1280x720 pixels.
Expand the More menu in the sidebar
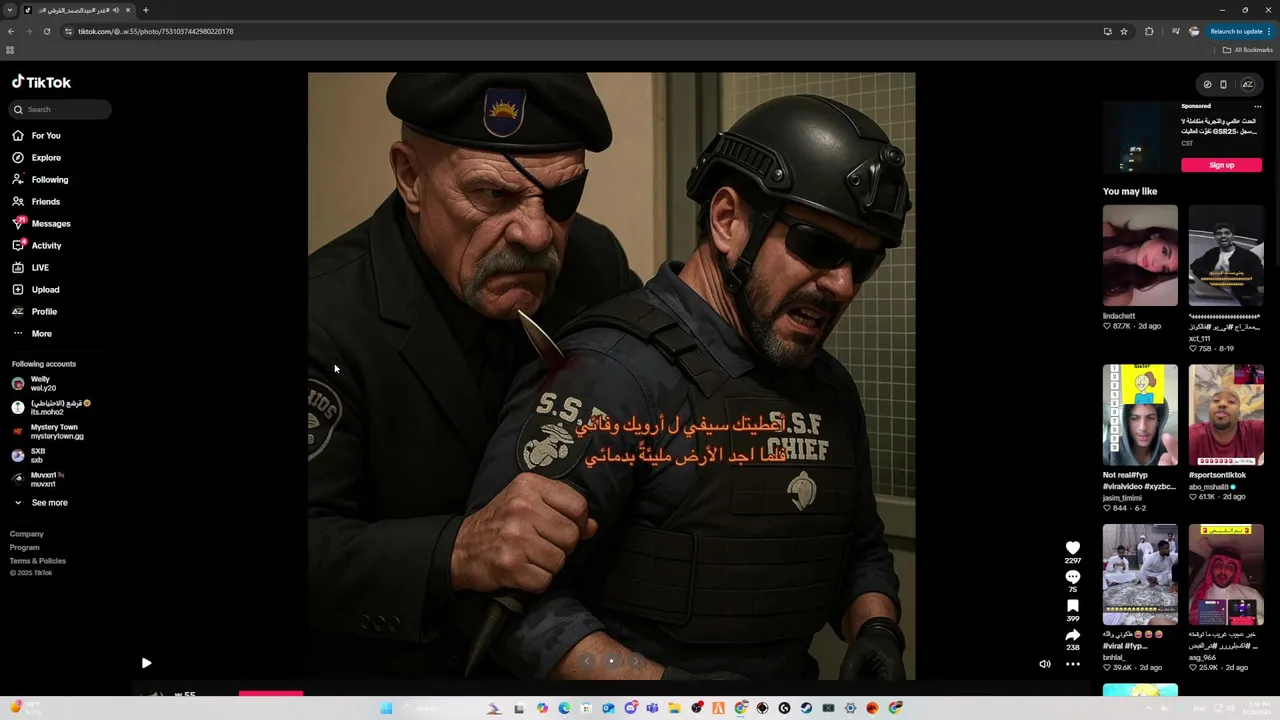32,334
